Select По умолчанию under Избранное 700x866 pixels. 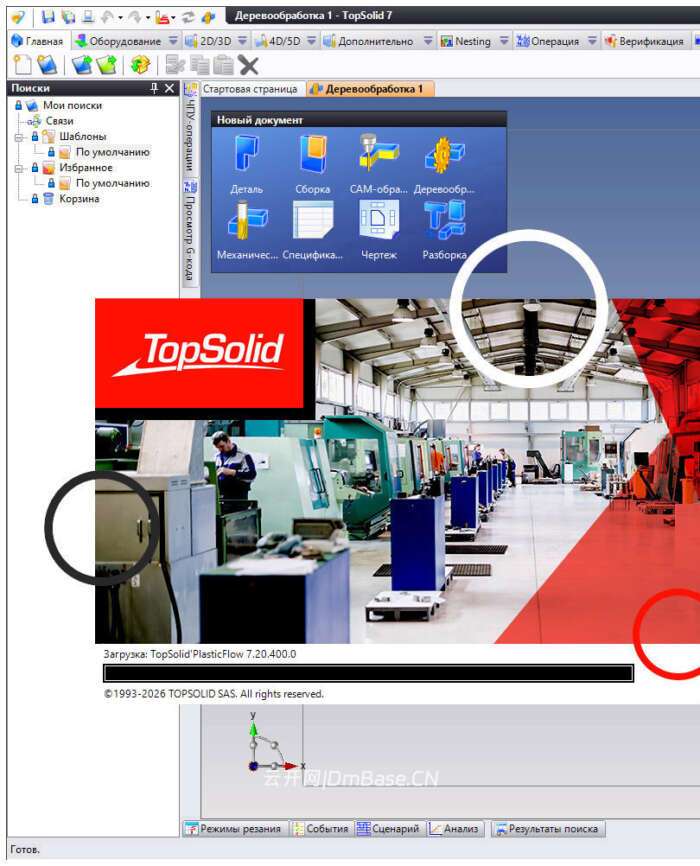(112, 183)
